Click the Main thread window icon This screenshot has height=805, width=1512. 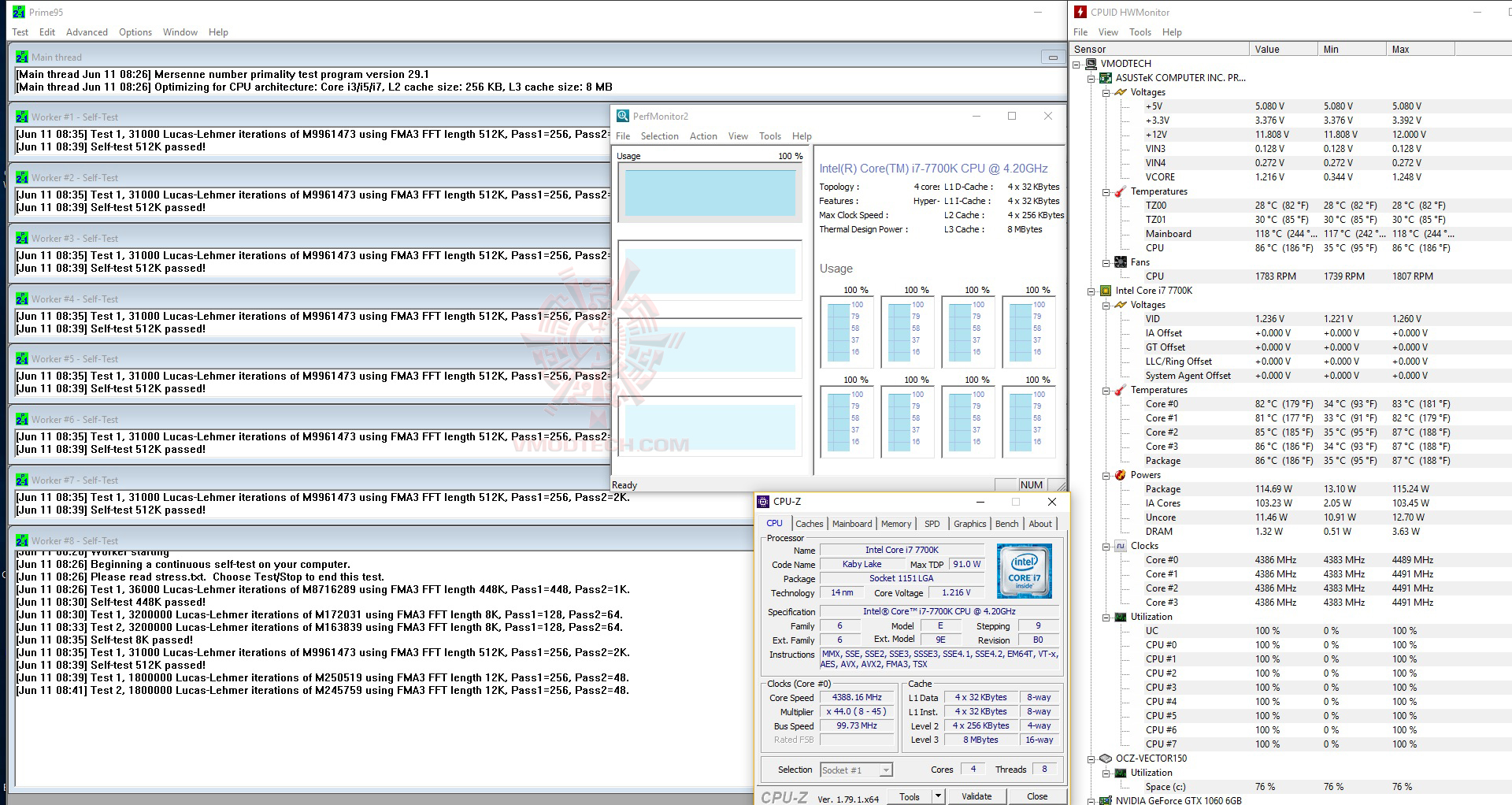(22, 57)
